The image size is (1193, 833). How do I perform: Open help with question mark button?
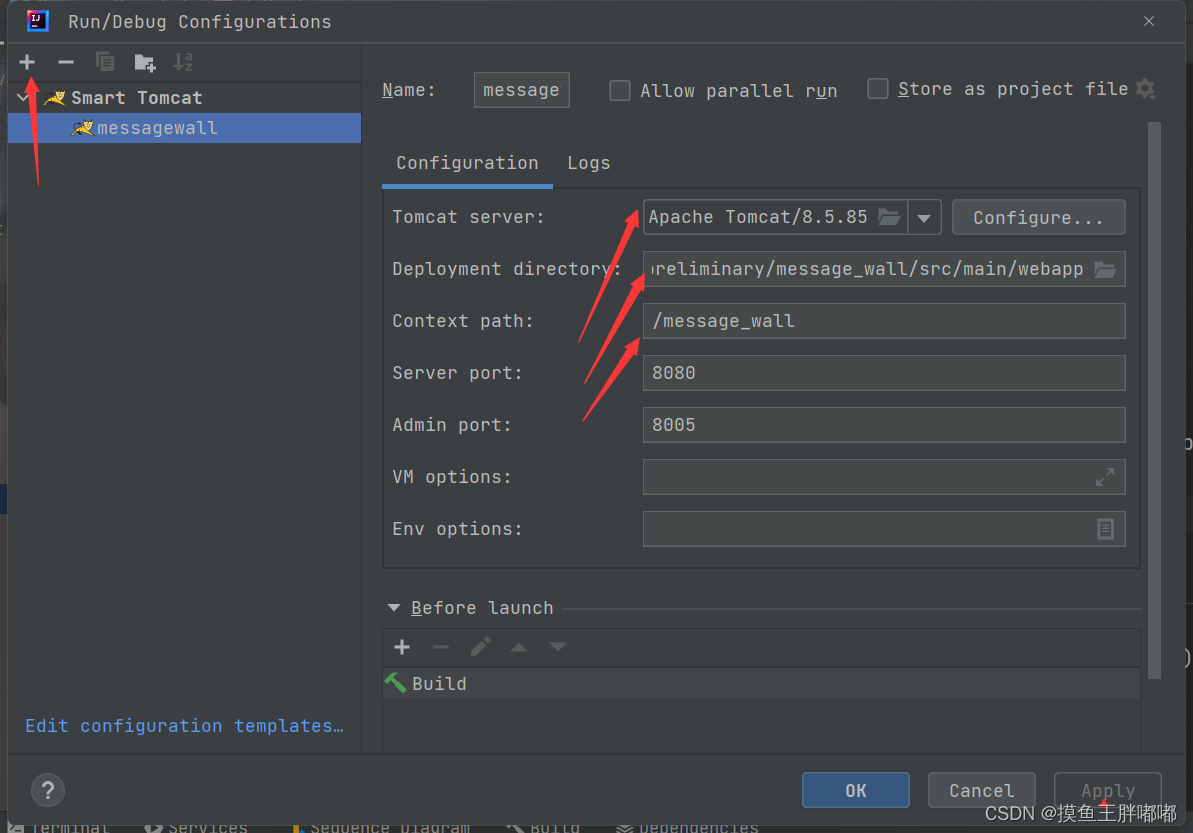tap(48, 790)
